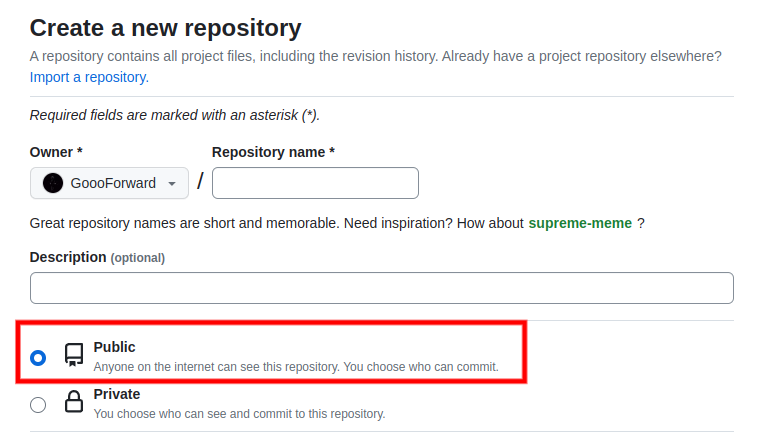778x436 pixels.
Task: Click the 'Anyone on the internet' description text
Action: [296, 367]
